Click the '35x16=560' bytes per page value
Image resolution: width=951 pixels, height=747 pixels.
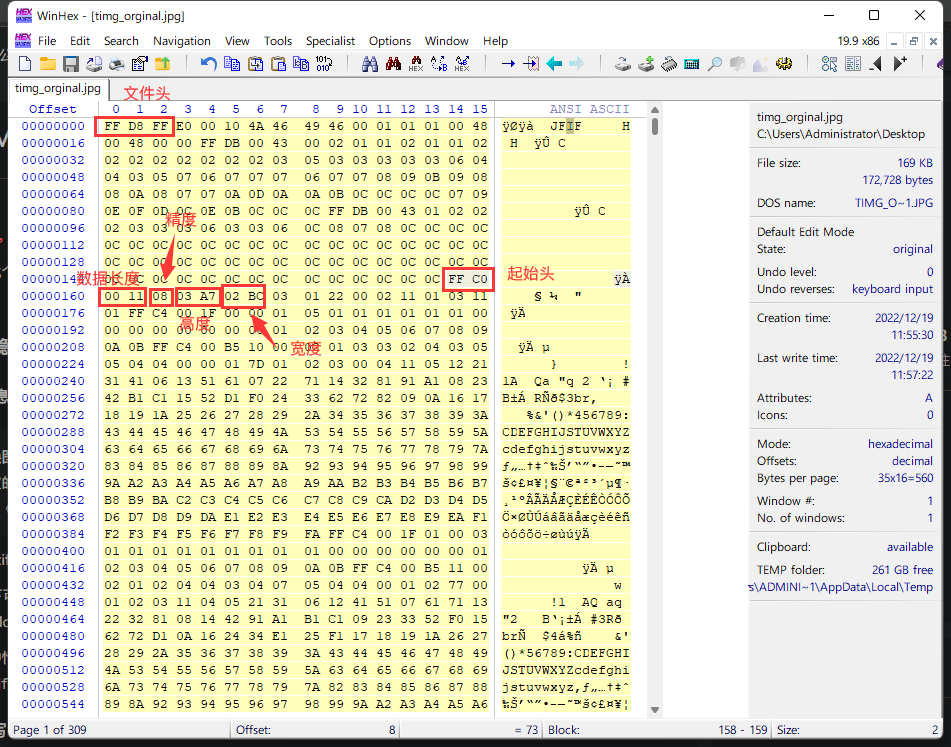(x=905, y=478)
